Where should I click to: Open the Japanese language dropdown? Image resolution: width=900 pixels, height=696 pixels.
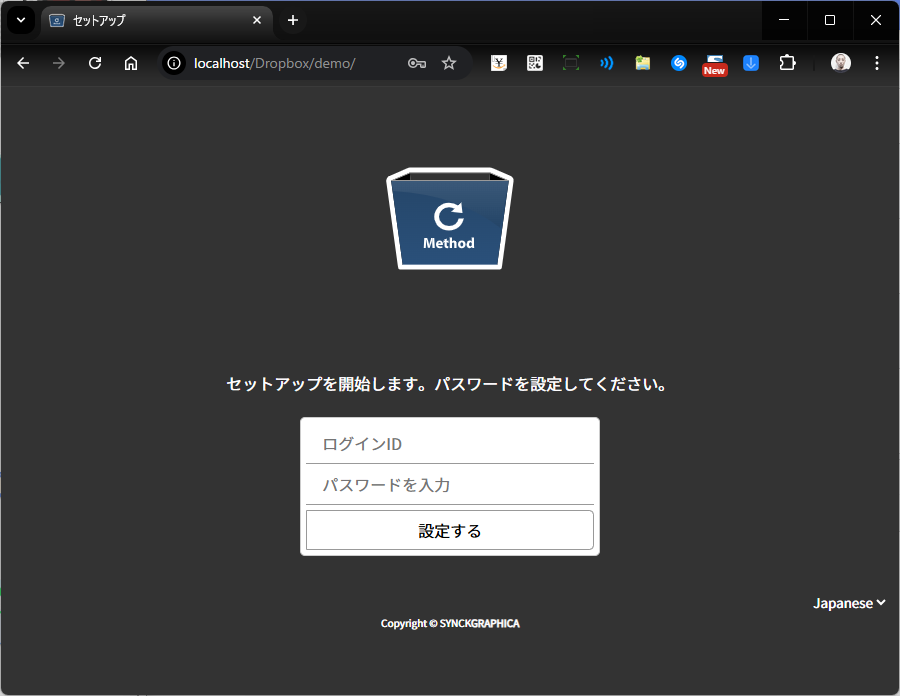coord(849,603)
